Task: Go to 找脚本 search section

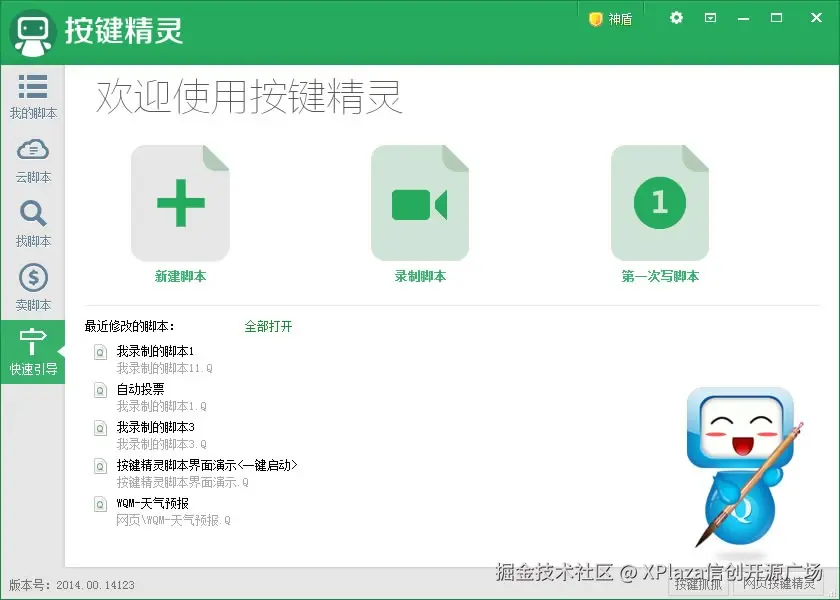Action: click(33, 224)
